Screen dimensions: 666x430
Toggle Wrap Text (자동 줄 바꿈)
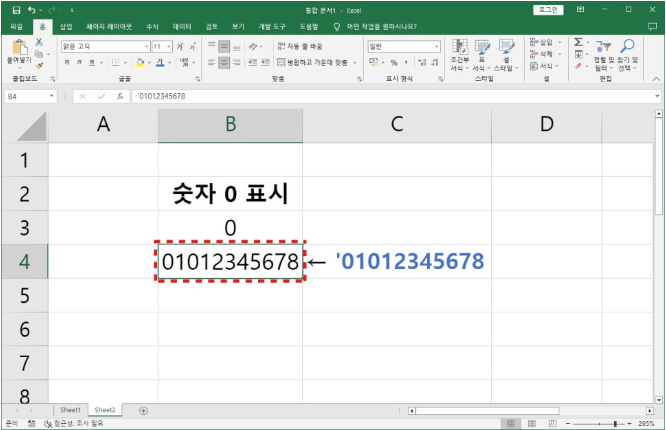point(300,46)
